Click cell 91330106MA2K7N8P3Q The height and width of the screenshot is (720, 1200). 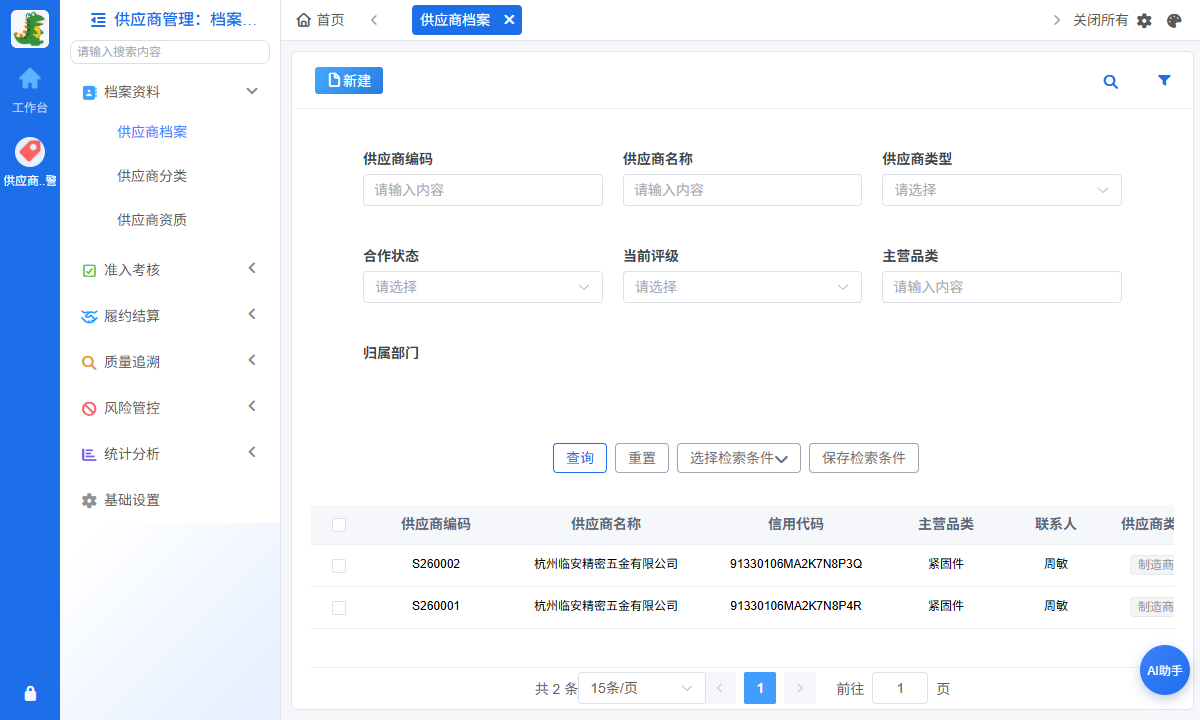click(796, 564)
